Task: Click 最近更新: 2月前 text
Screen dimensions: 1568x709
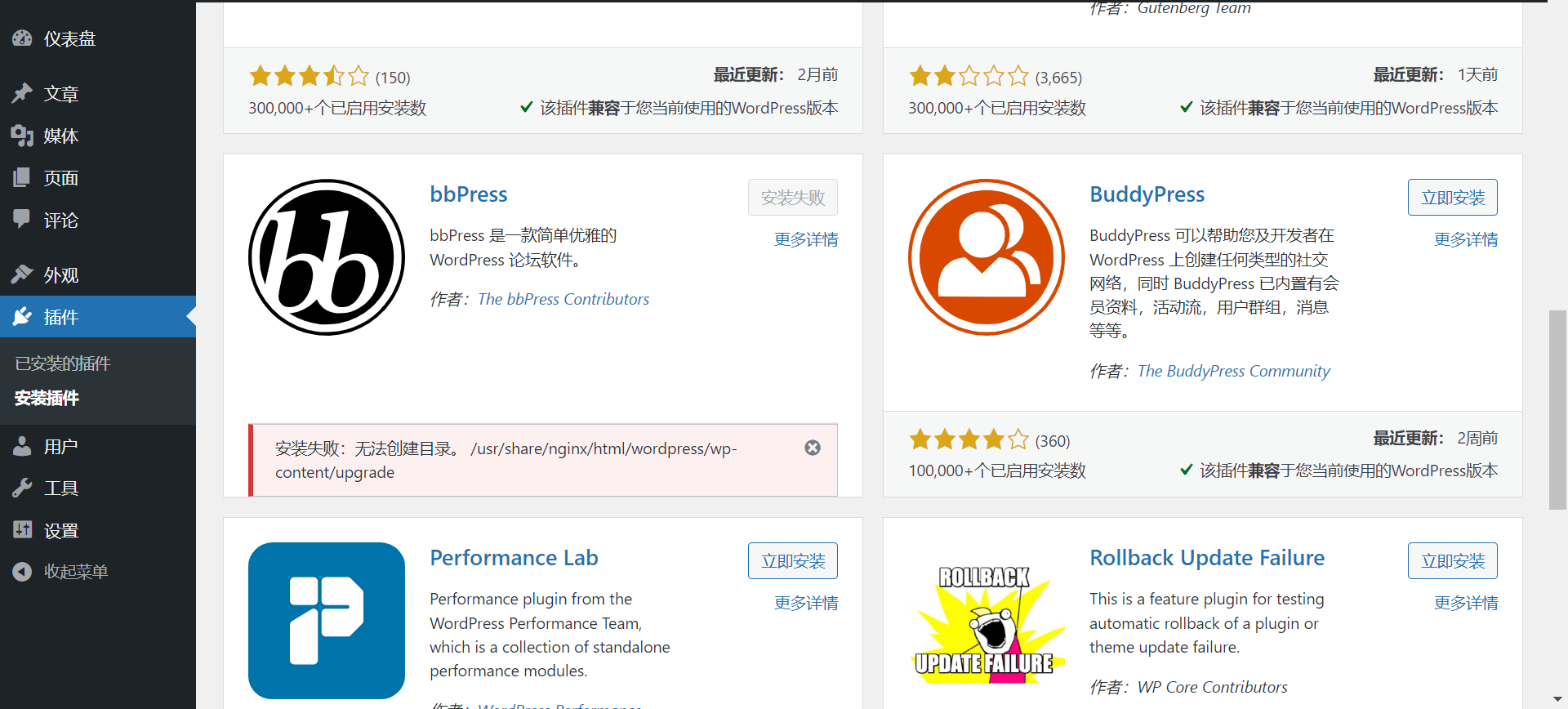Action: pos(776,74)
